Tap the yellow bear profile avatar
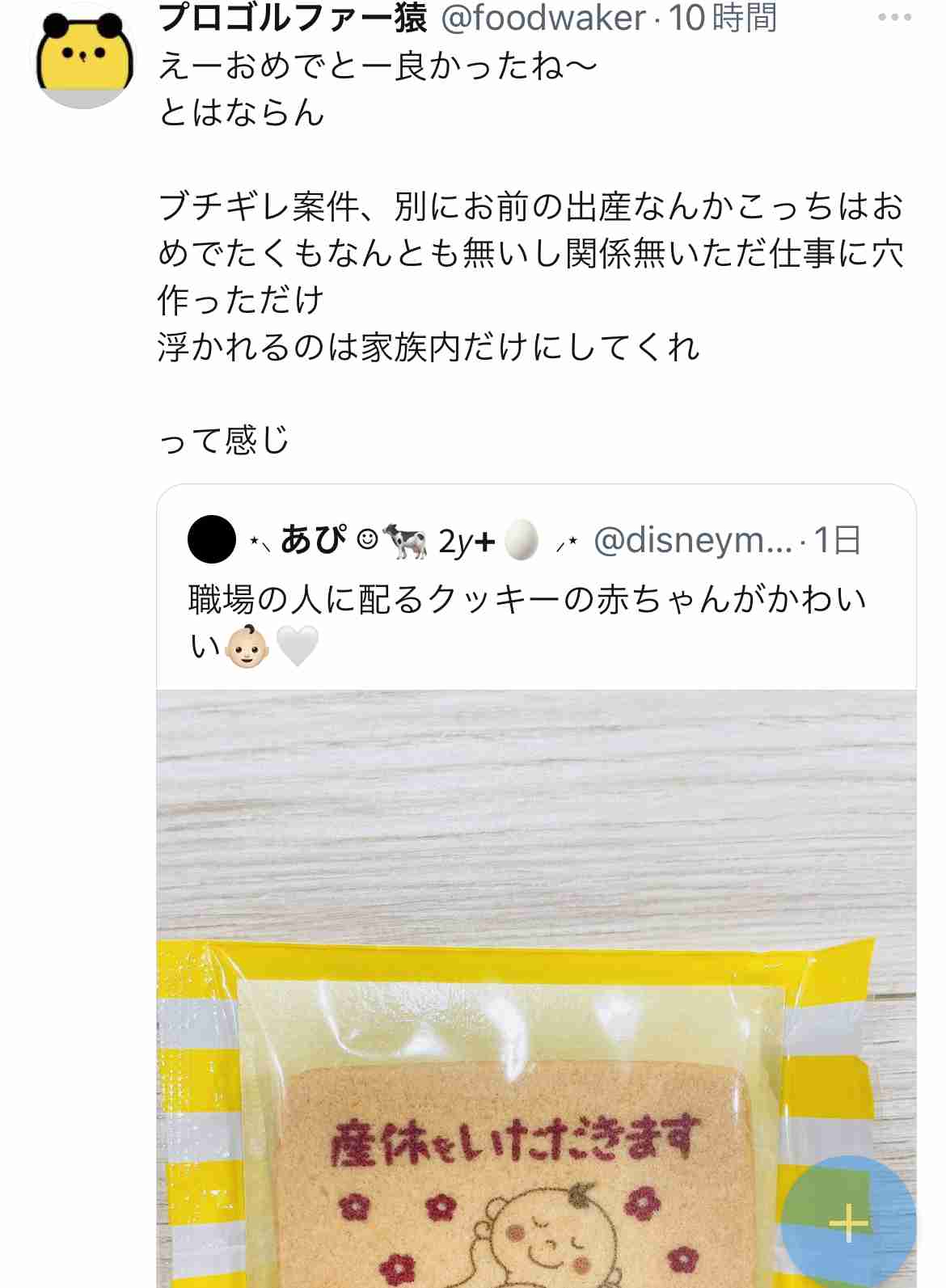 point(83,55)
